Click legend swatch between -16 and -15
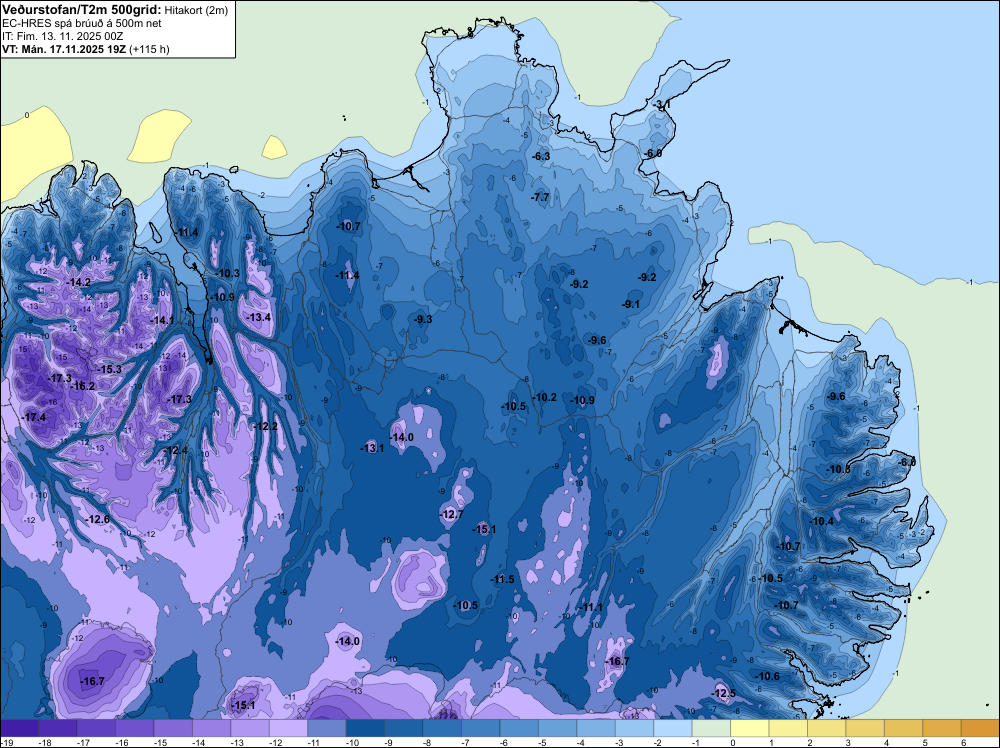 pos(135,728)
